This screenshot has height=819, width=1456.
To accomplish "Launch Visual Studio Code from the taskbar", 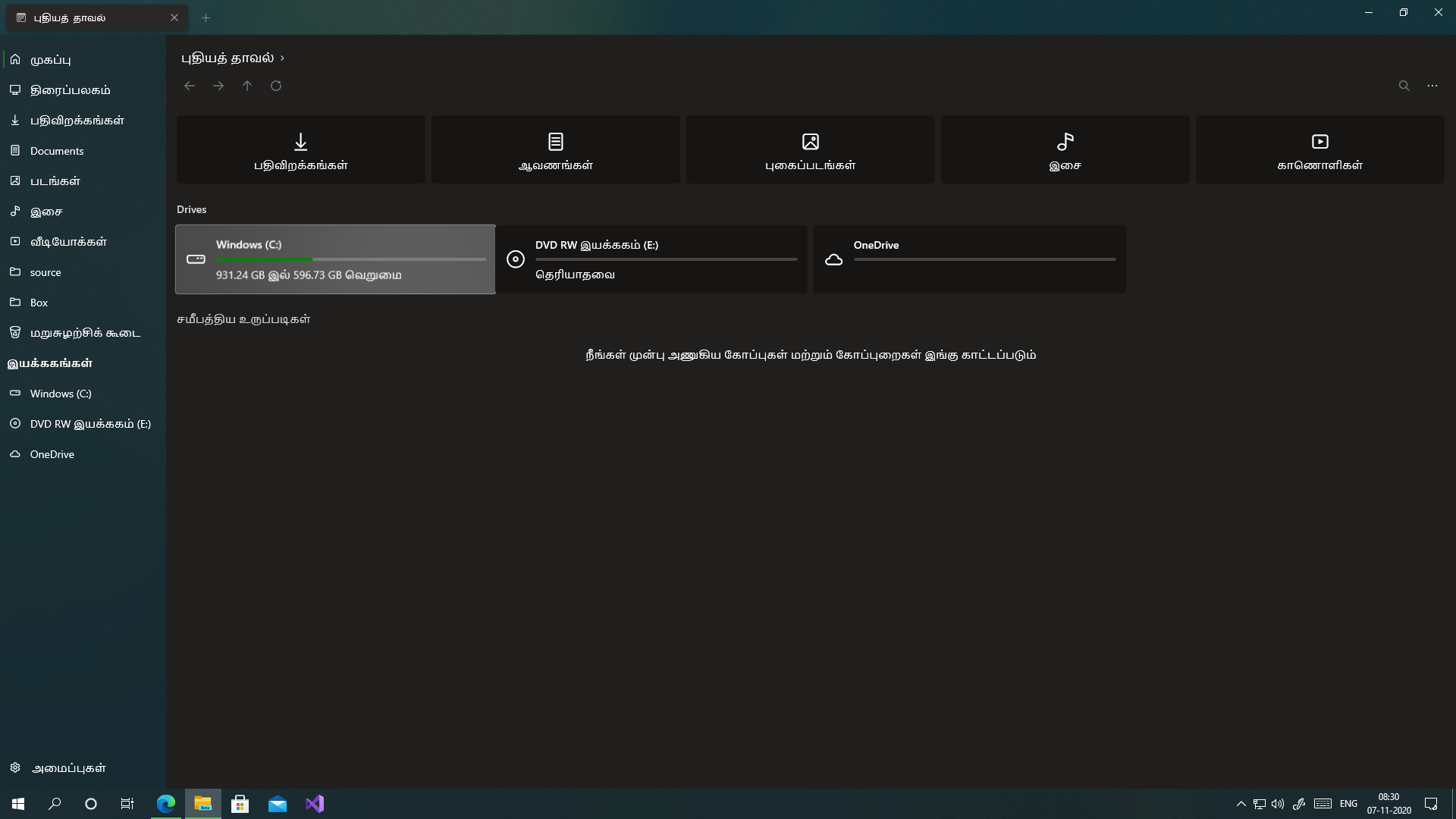I will pyautogui.click(x=315, y=803).
